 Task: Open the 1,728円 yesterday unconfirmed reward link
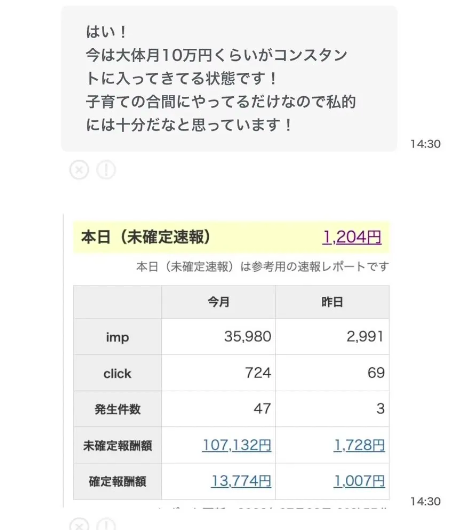[359, 445]
